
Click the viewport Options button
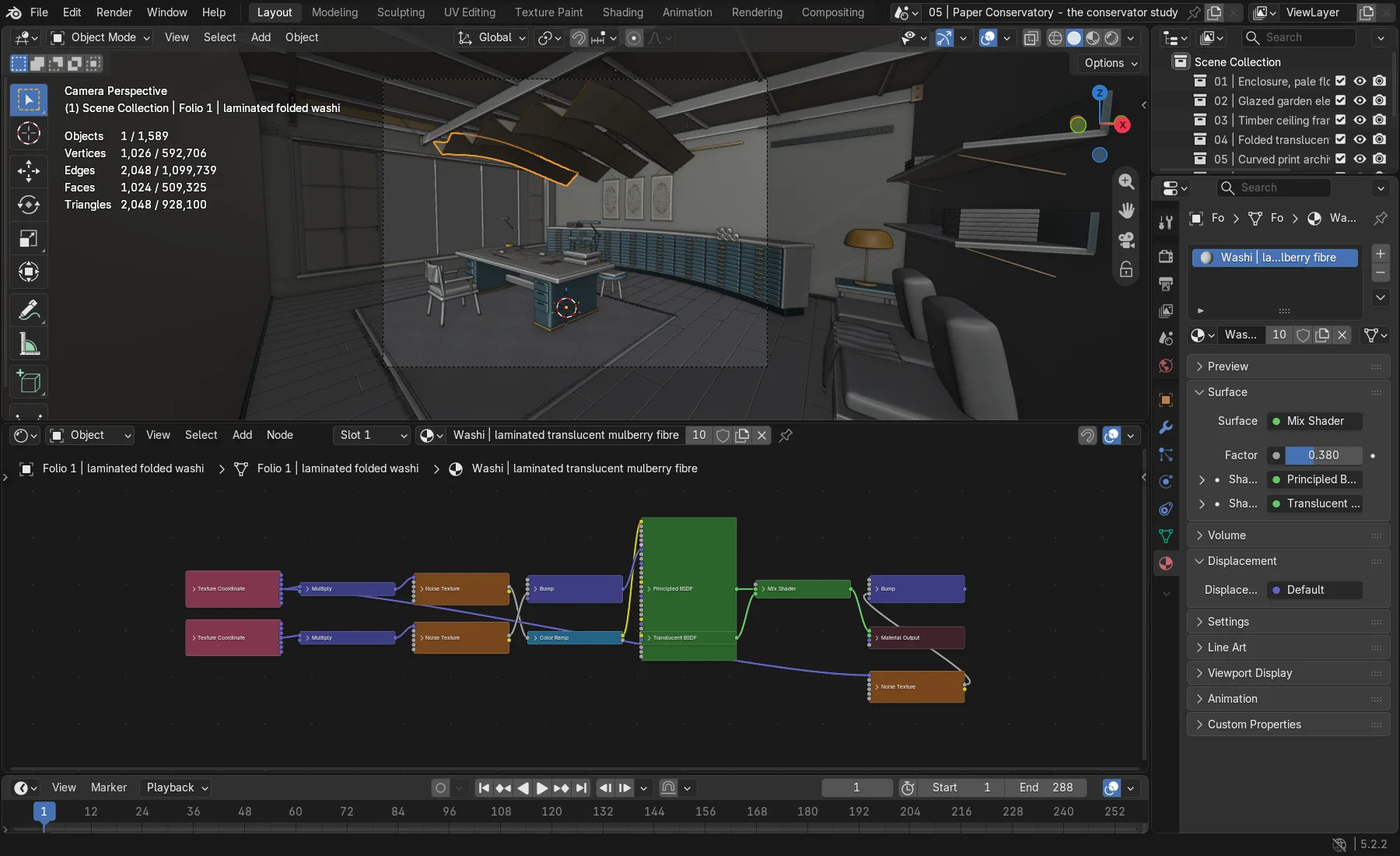(1110, 63)
